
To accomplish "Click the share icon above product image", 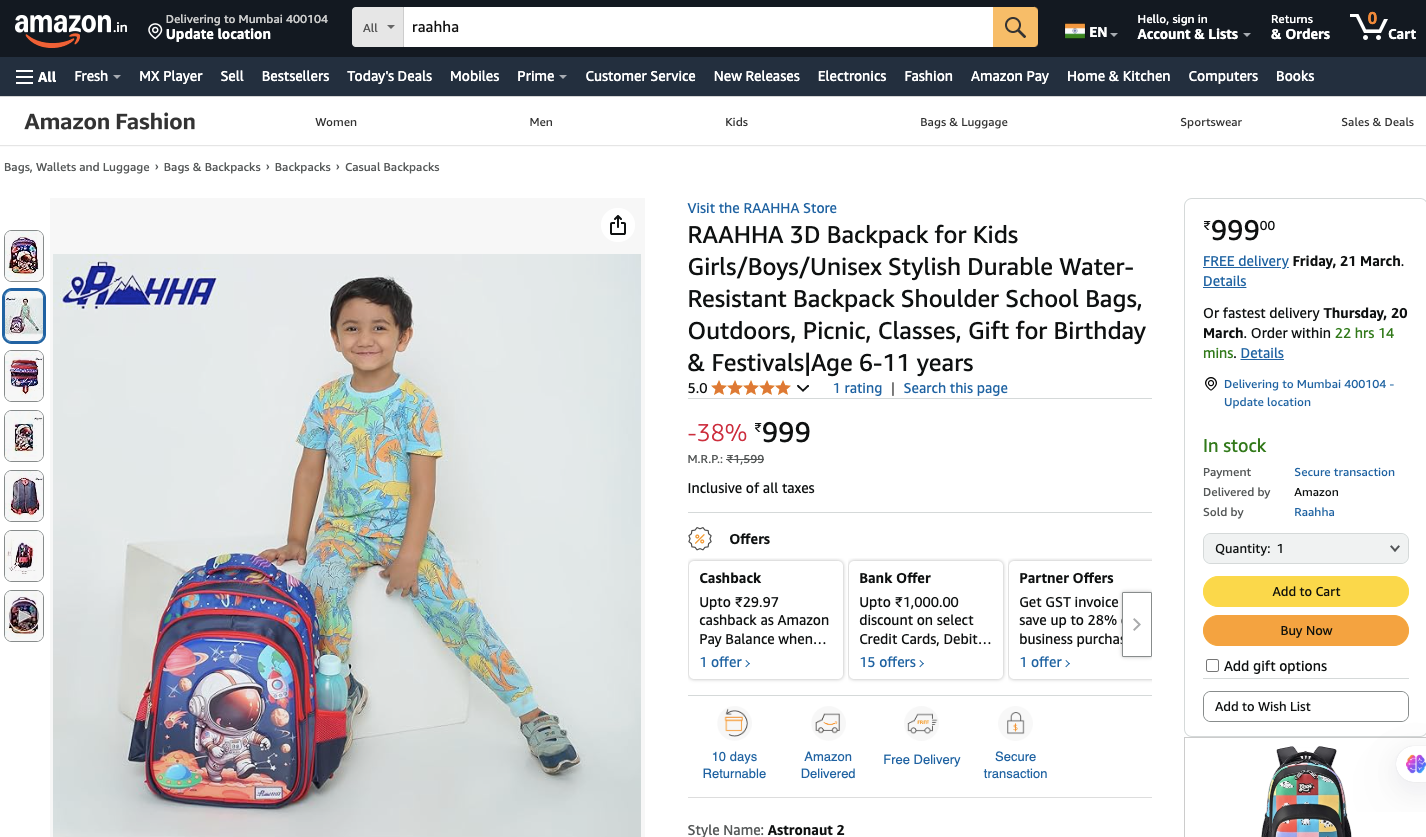I will point(618,225).
